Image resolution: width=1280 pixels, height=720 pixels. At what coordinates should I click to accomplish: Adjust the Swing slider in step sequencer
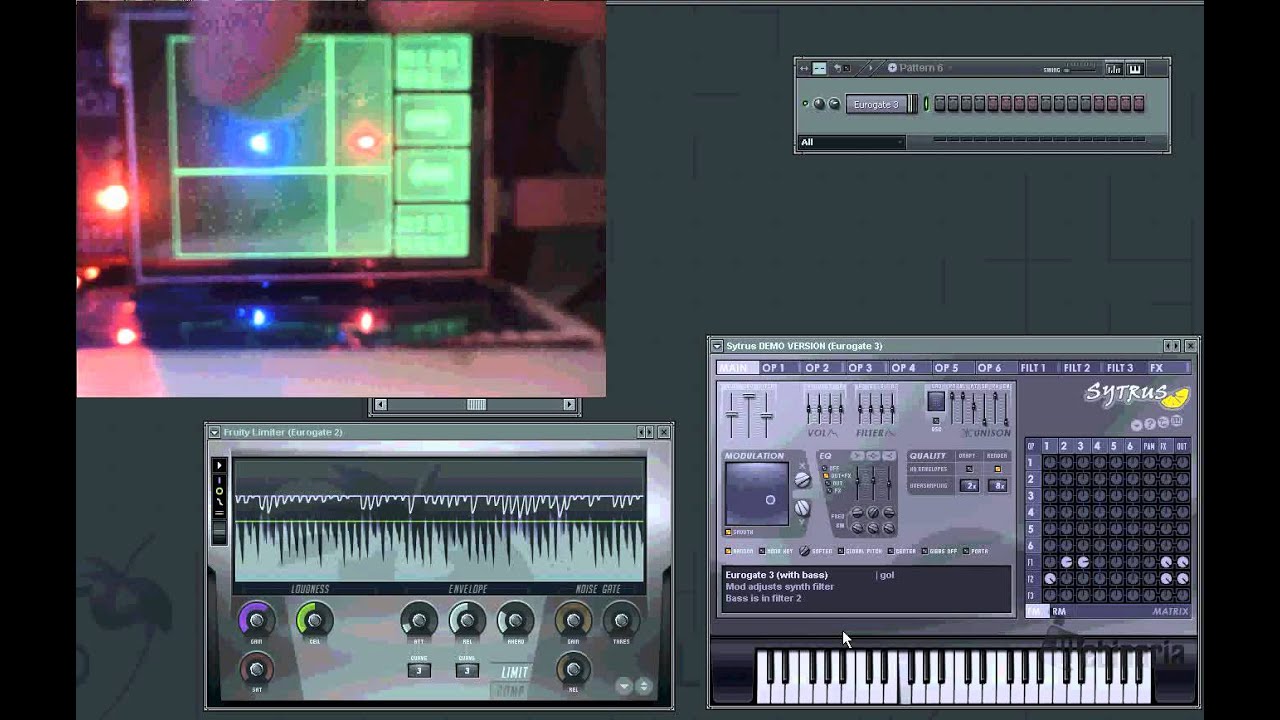coord(1080,70)
